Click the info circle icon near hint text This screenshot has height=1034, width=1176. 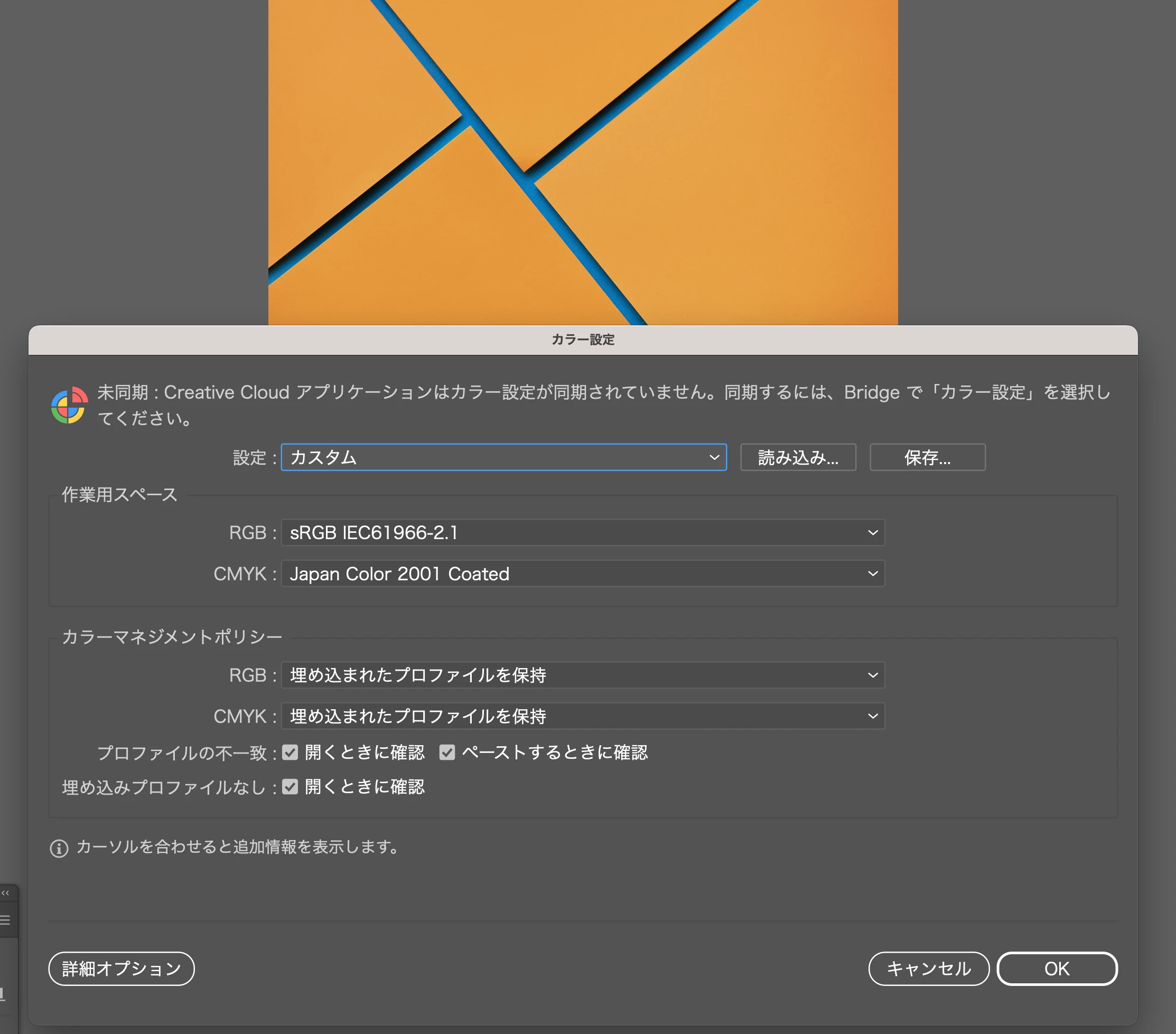coord(59,848)
